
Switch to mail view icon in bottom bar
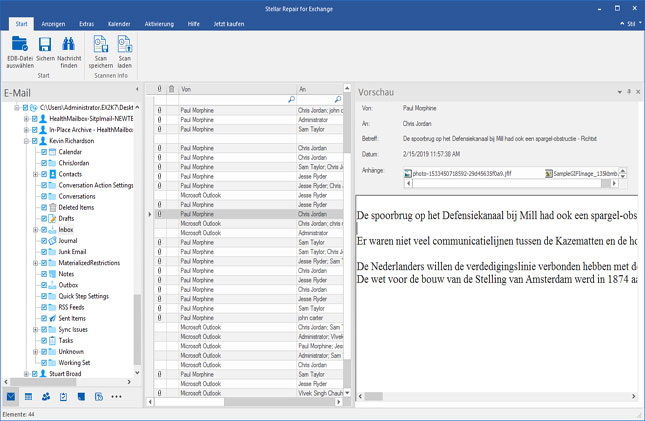(12, 397)
